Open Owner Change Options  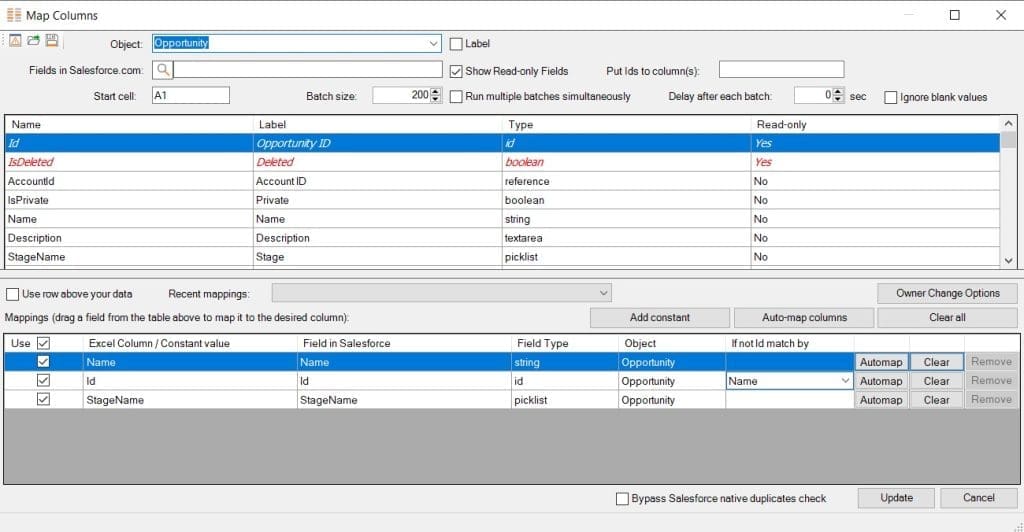click(947, 293)
